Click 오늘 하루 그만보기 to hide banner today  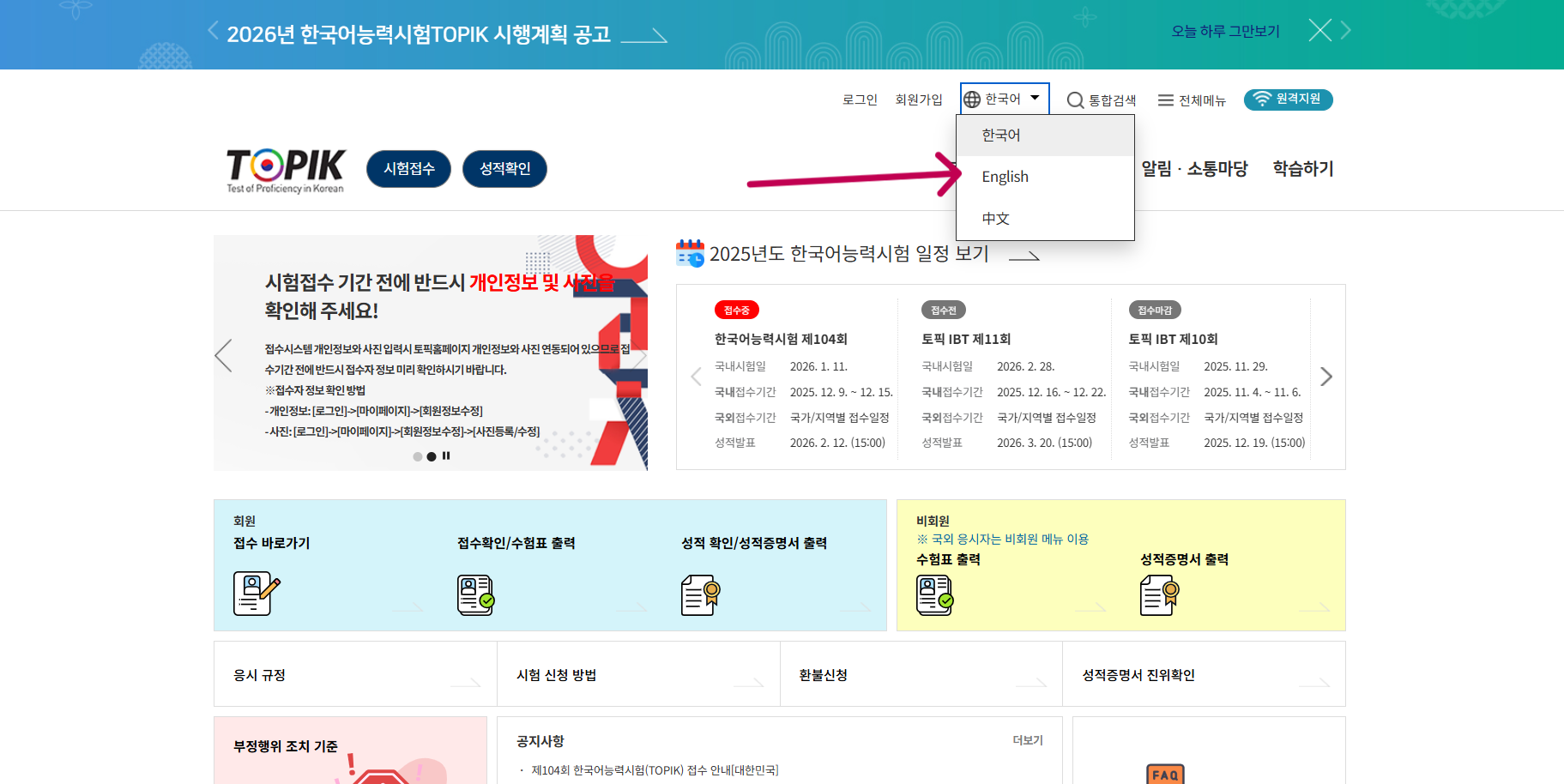tap(1225, 32)
